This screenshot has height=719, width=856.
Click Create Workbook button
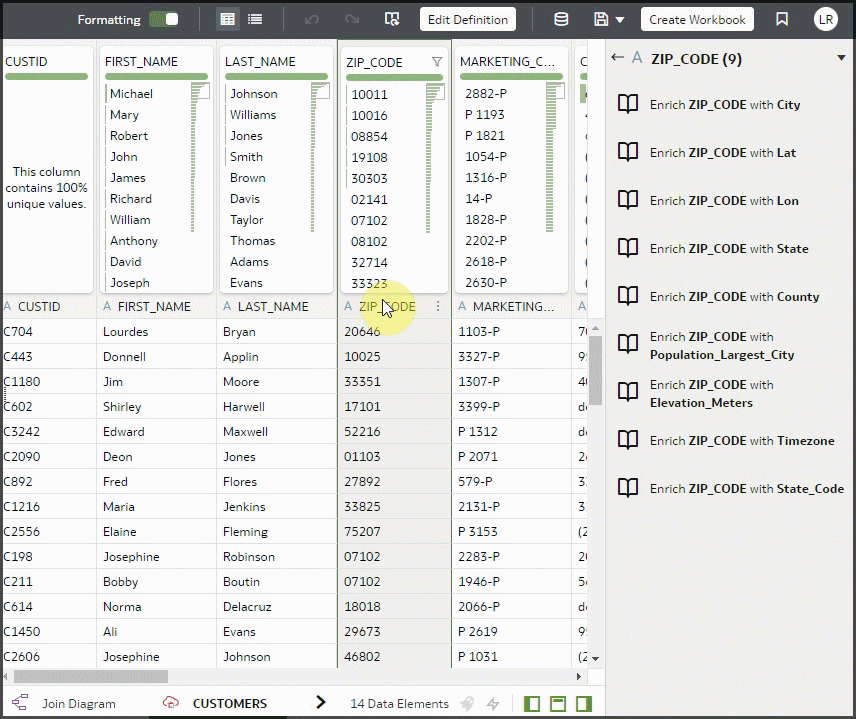[697, 20]
